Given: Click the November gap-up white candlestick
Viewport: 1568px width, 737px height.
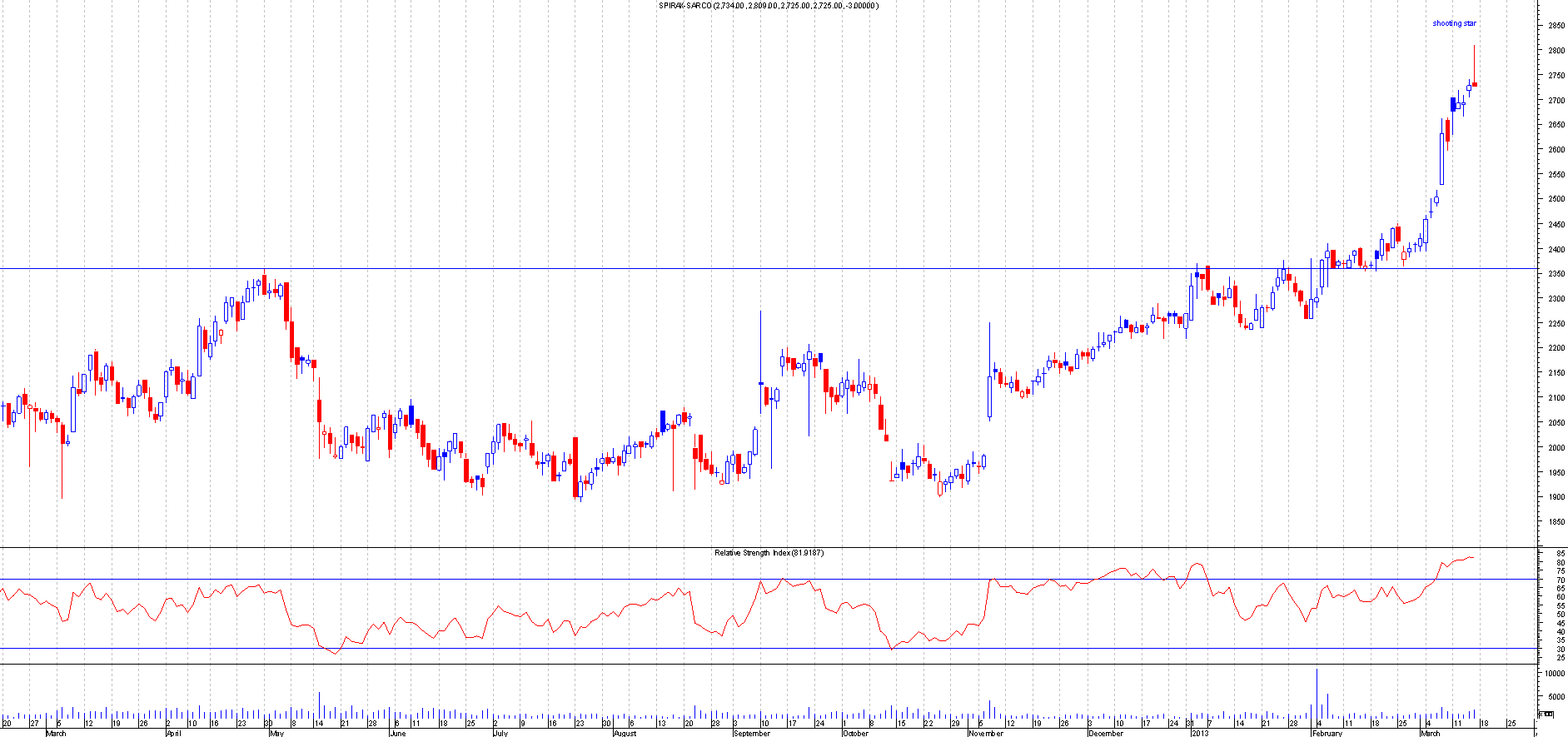Looking at the screenshot, I should click(x=989, y=396).
